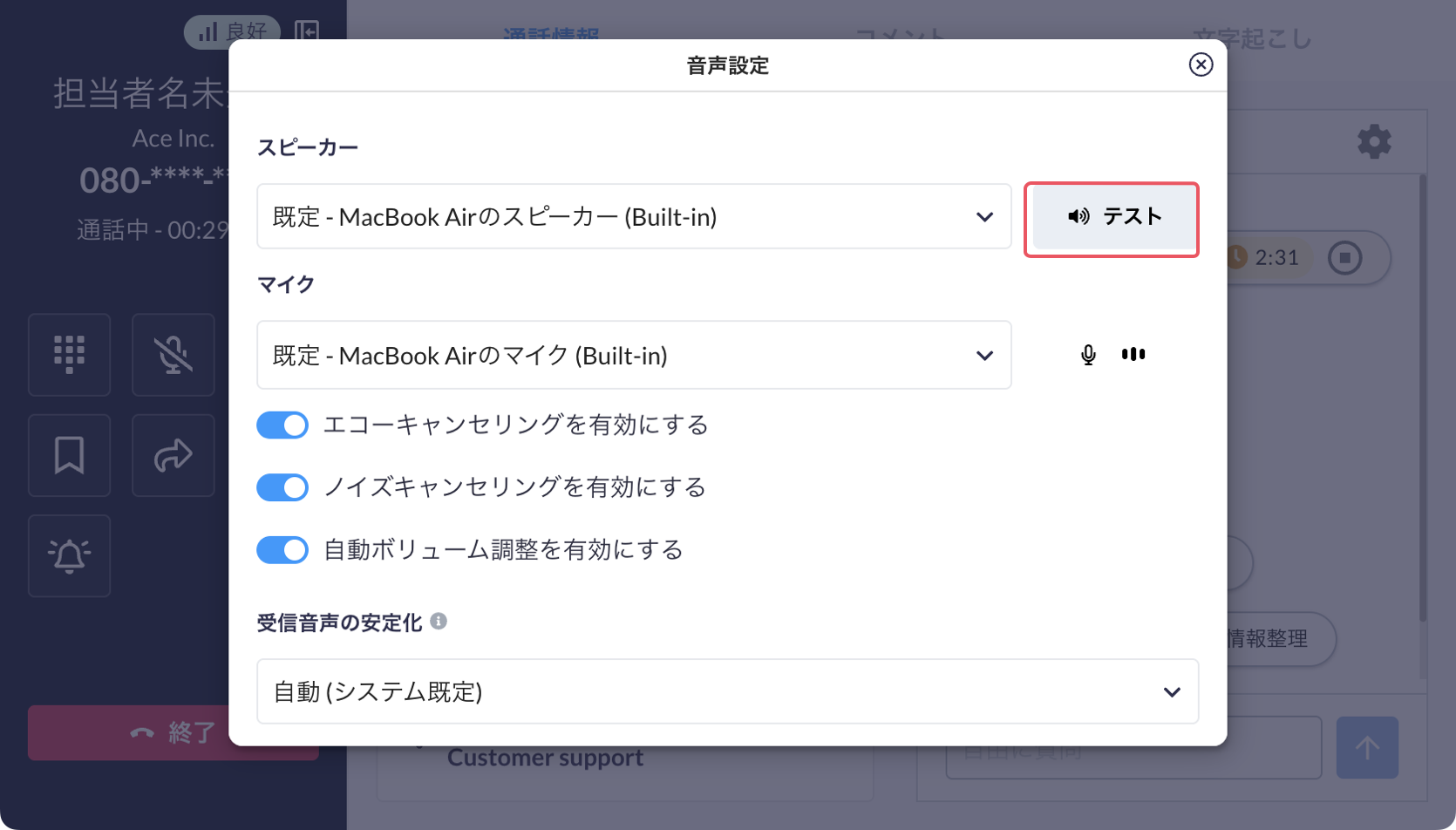
Task: Click the 良好 signal quality badge
Action: (232, 32)
